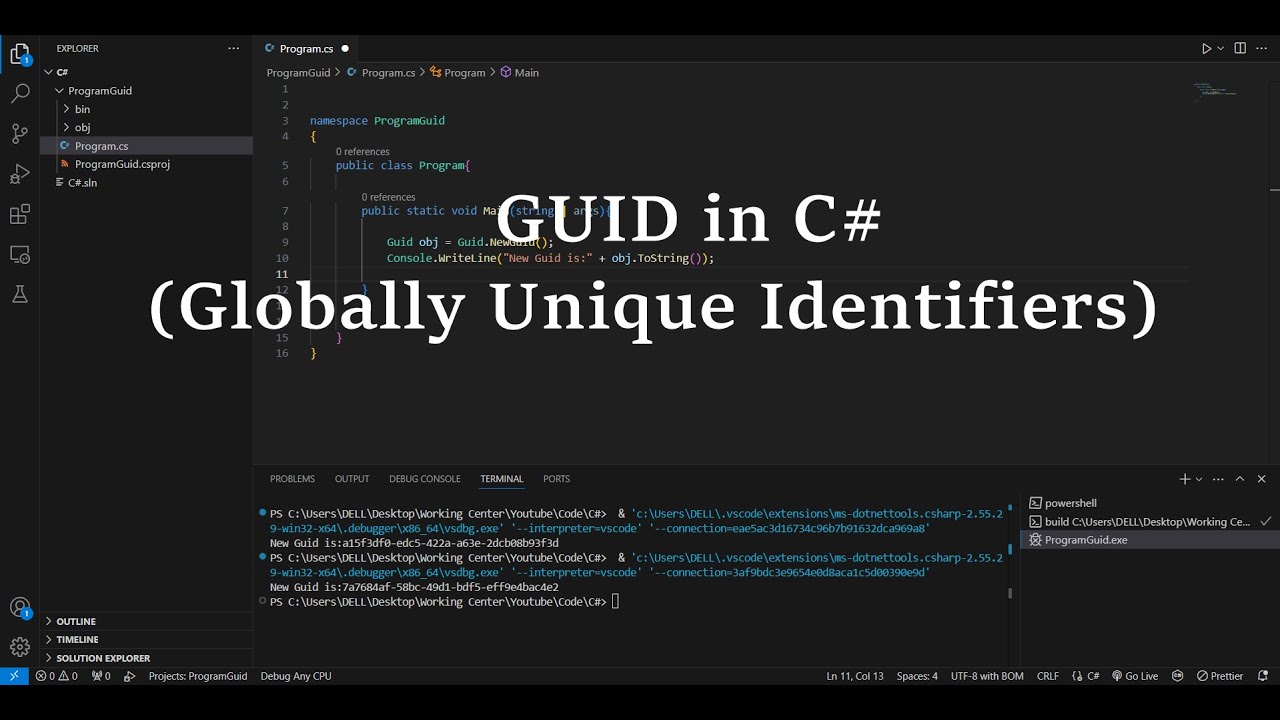Open the Remote Explorer icon in activity bar
Viewport: 1280px width, 720px height.
coord(19,254)
